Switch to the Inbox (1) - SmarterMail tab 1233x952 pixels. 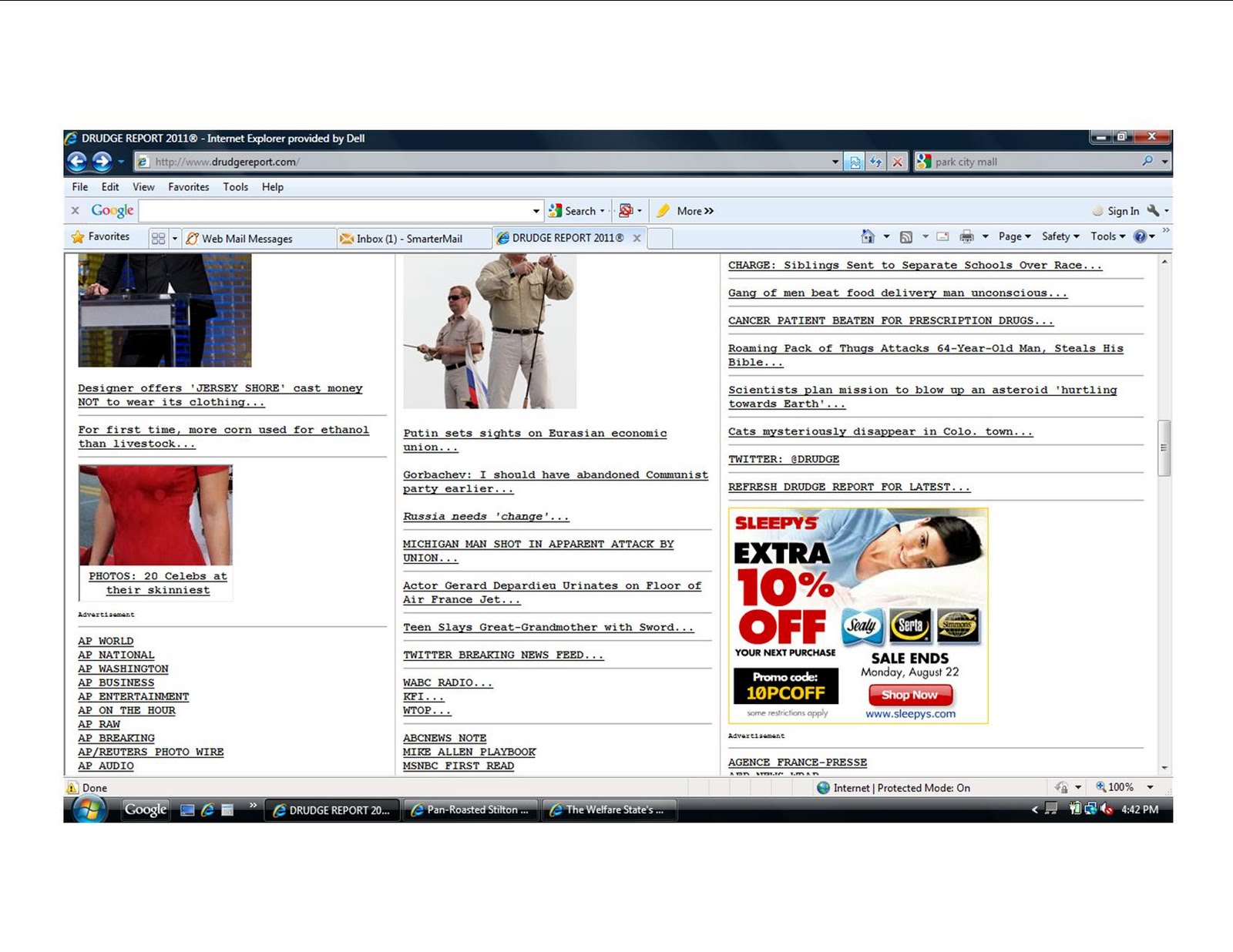[x=415, y=239]
